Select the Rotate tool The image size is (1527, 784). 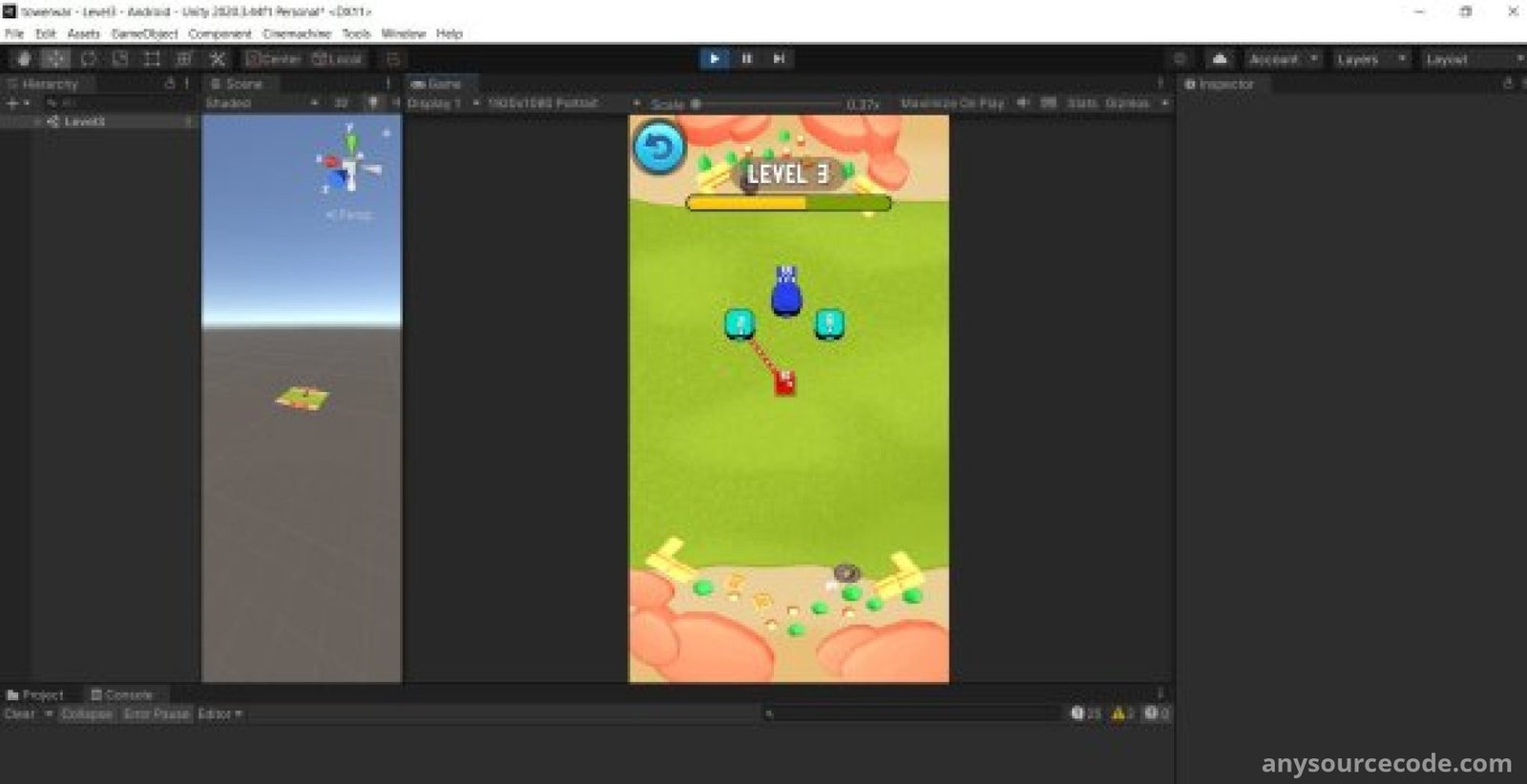pos(88,59)
